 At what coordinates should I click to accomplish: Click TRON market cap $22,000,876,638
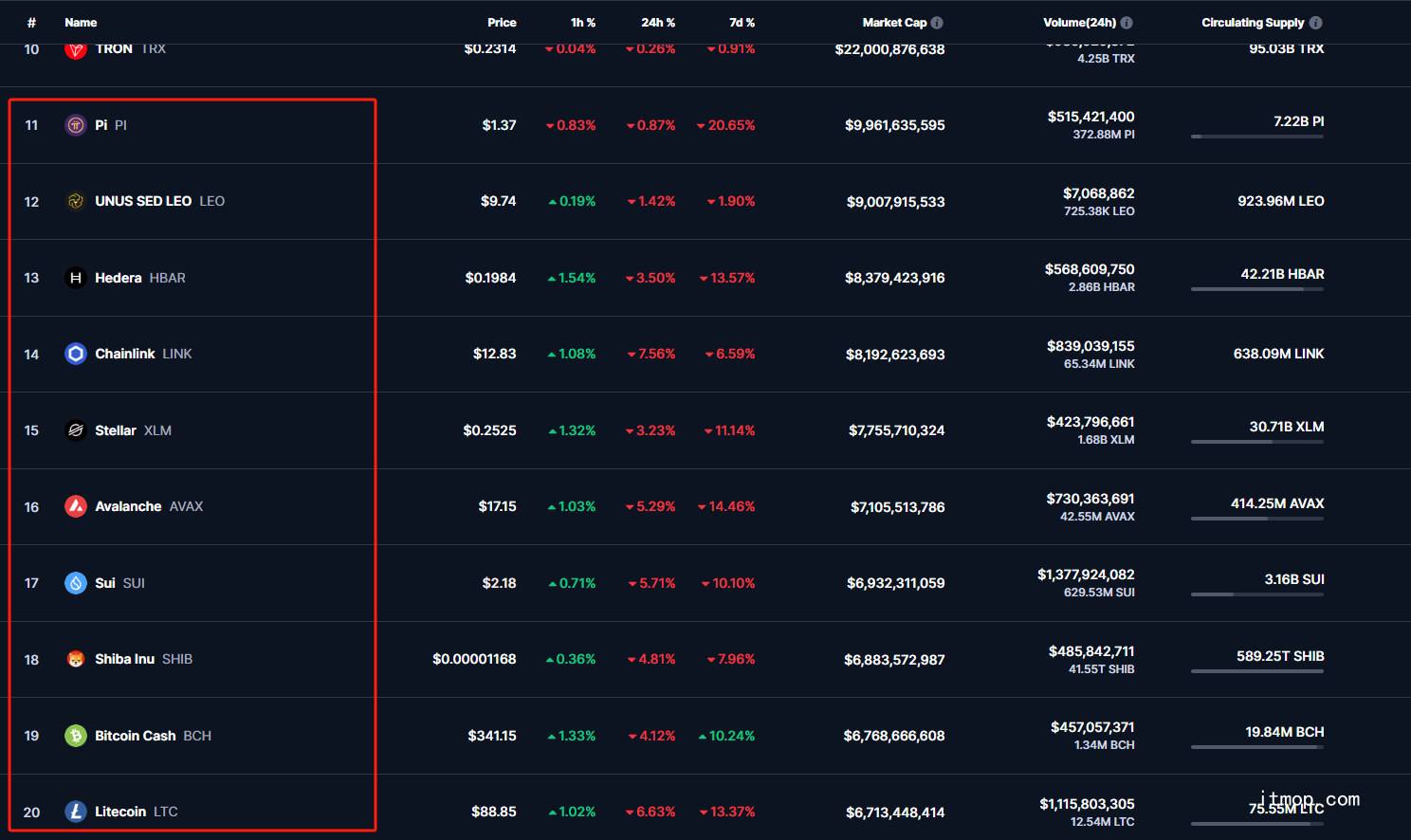point(889,49)
